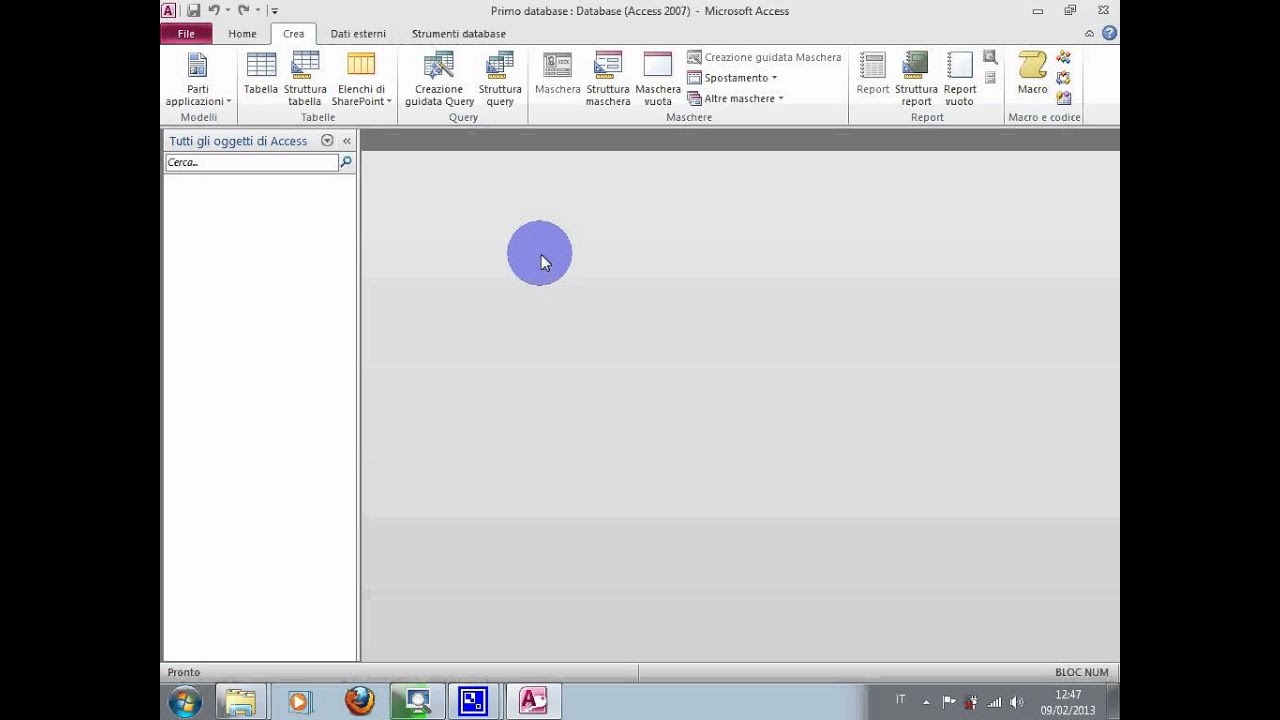Click BLOC NUM status indicator
Screen dimensions: 1280x720
tap(1082, 672)
